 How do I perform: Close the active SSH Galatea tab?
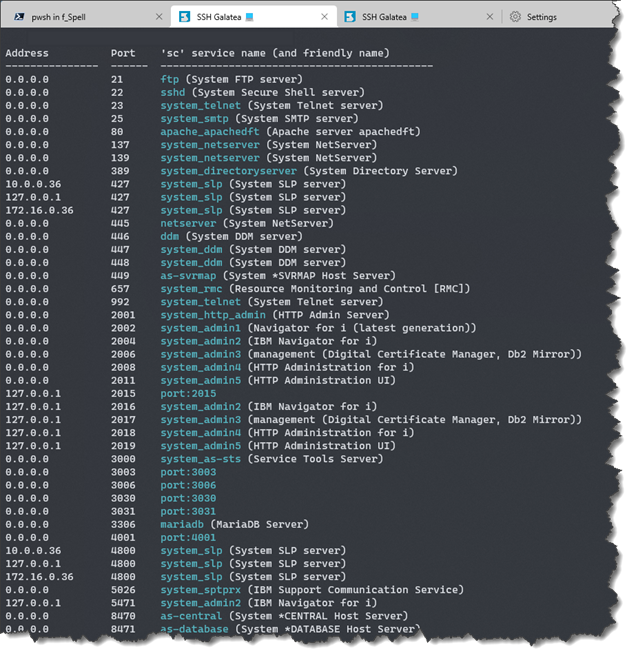click(x=325, y=17)
